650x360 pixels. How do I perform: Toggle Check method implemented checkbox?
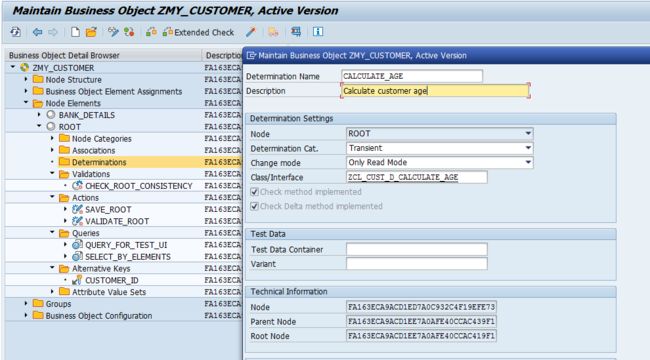click(255, 192)
